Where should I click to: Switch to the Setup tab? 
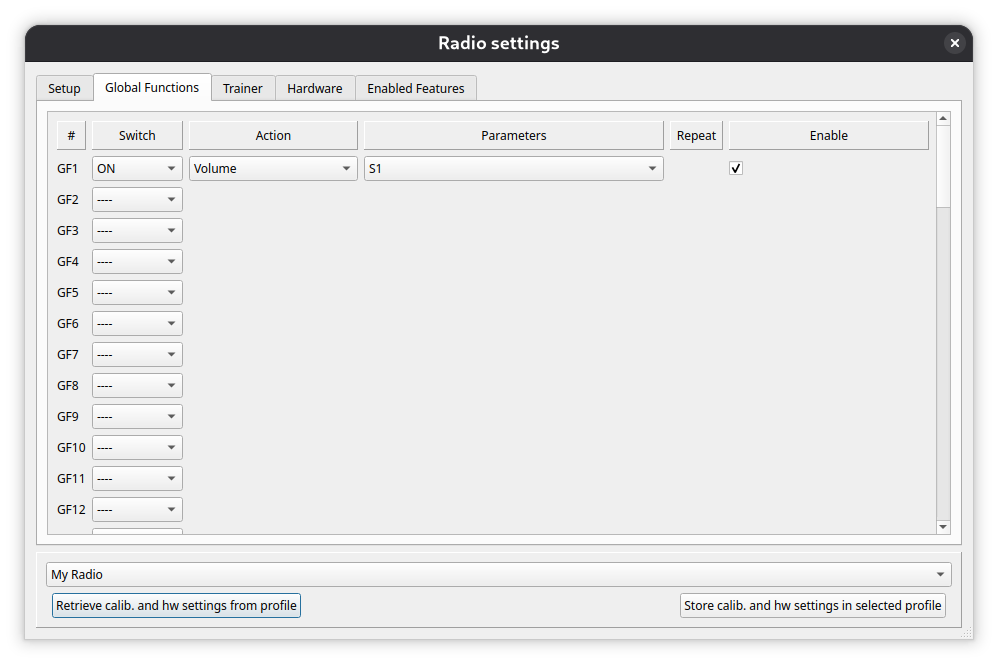64,89
